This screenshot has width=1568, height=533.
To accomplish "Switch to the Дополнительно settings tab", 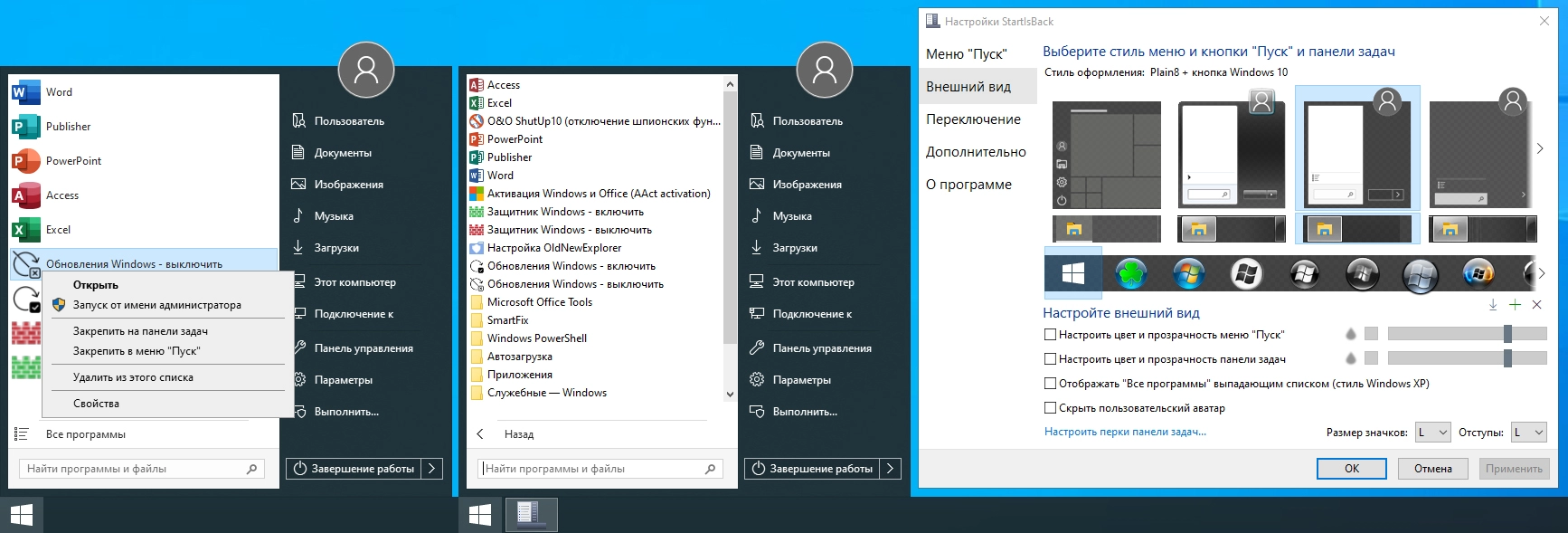I will click(976, 152).
